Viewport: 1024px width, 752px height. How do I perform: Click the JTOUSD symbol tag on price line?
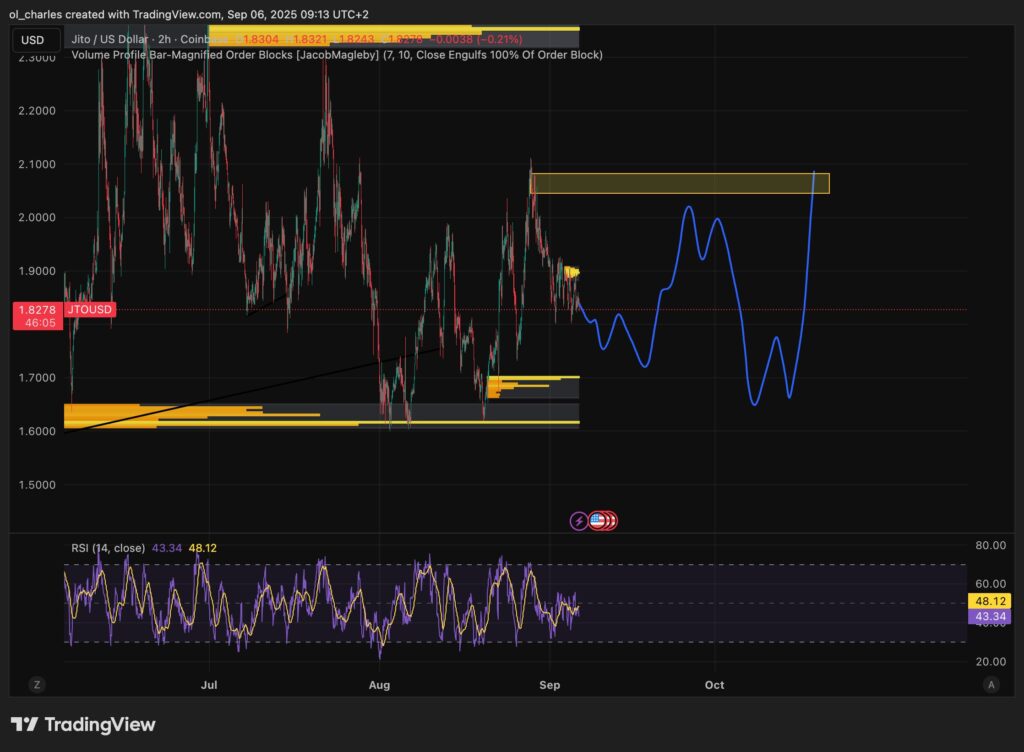coord(90,311)
